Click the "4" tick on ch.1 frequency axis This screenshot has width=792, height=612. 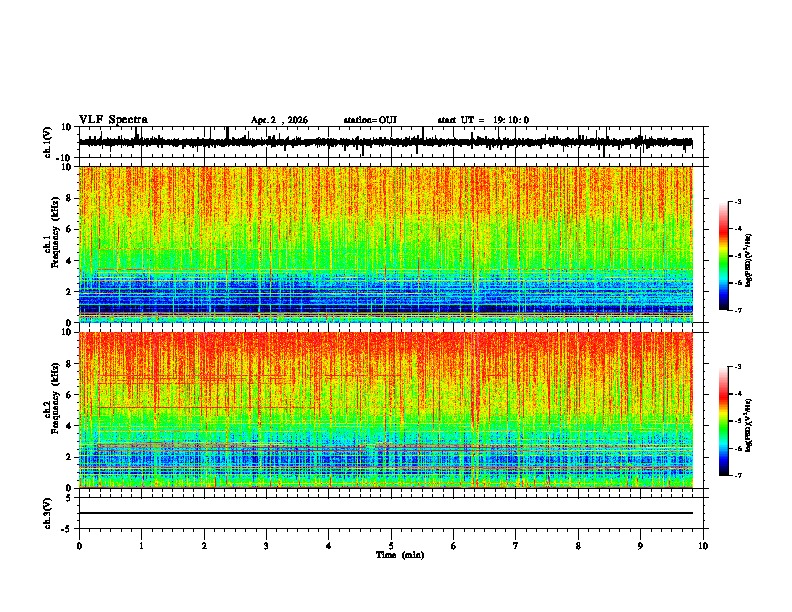coord(70,261)
